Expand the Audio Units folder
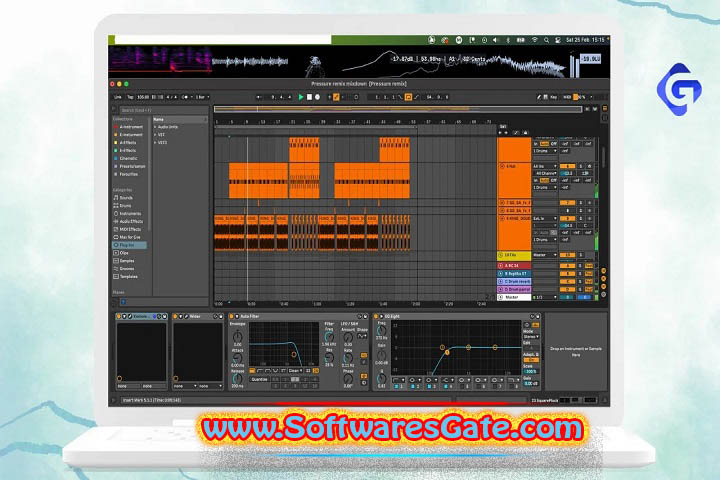This screenshot has width=720, height=480. point(166,127)
